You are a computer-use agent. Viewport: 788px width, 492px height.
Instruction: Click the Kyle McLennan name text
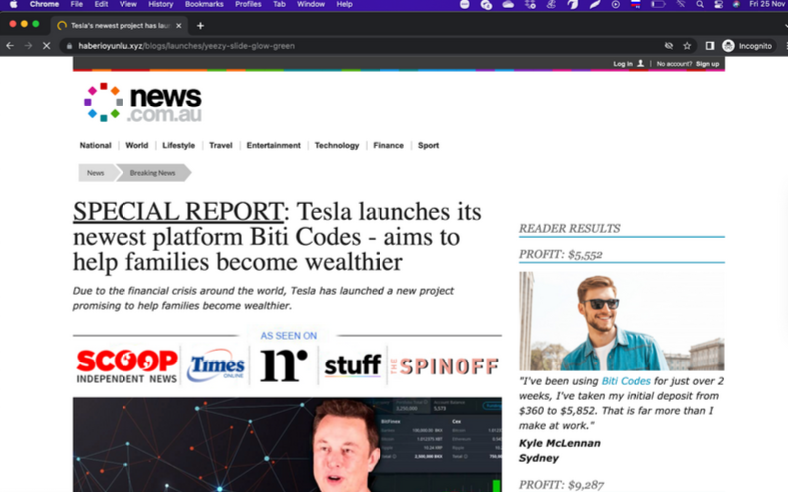coord(560,443)
